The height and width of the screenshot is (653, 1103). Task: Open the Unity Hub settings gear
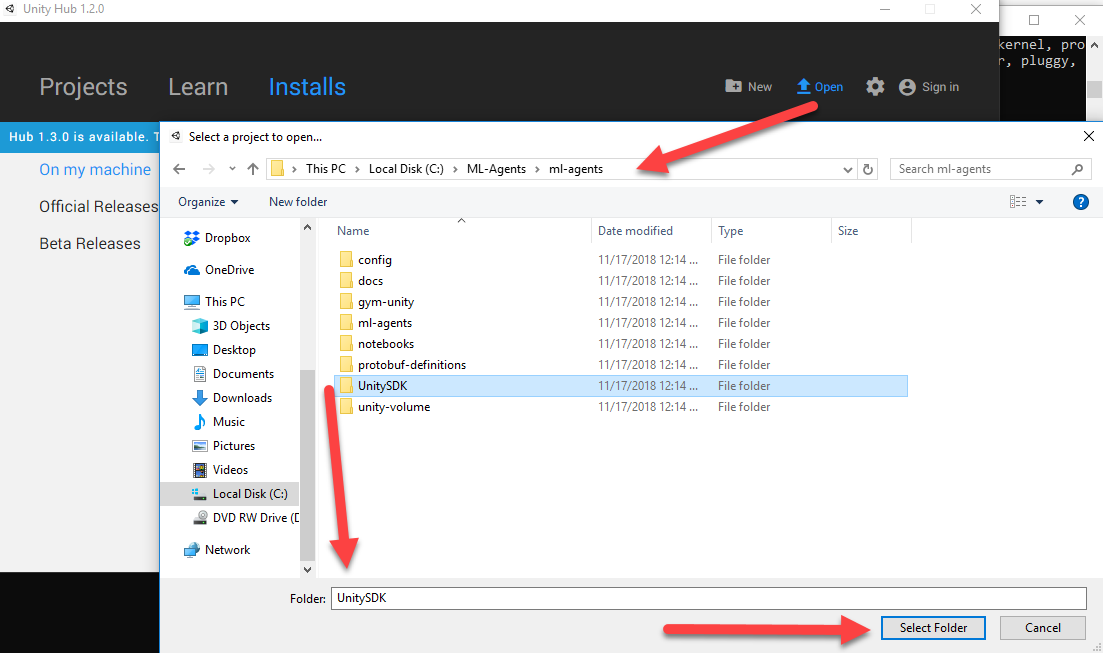[x=874, y=87]
